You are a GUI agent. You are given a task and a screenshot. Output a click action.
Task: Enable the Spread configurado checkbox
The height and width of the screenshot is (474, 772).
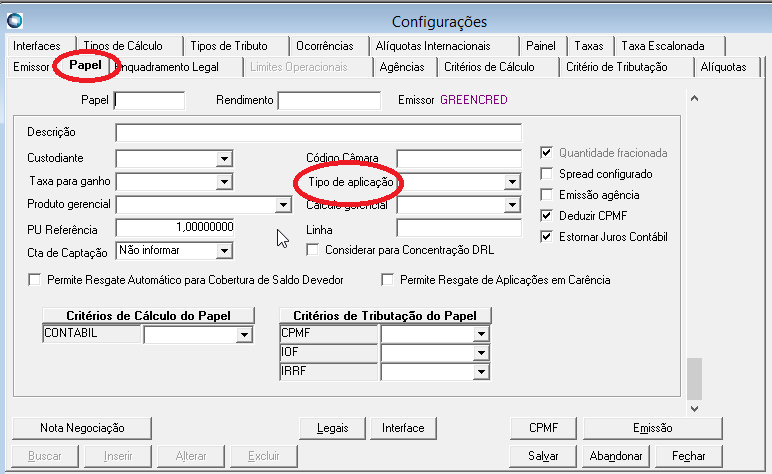coord(547,174)
